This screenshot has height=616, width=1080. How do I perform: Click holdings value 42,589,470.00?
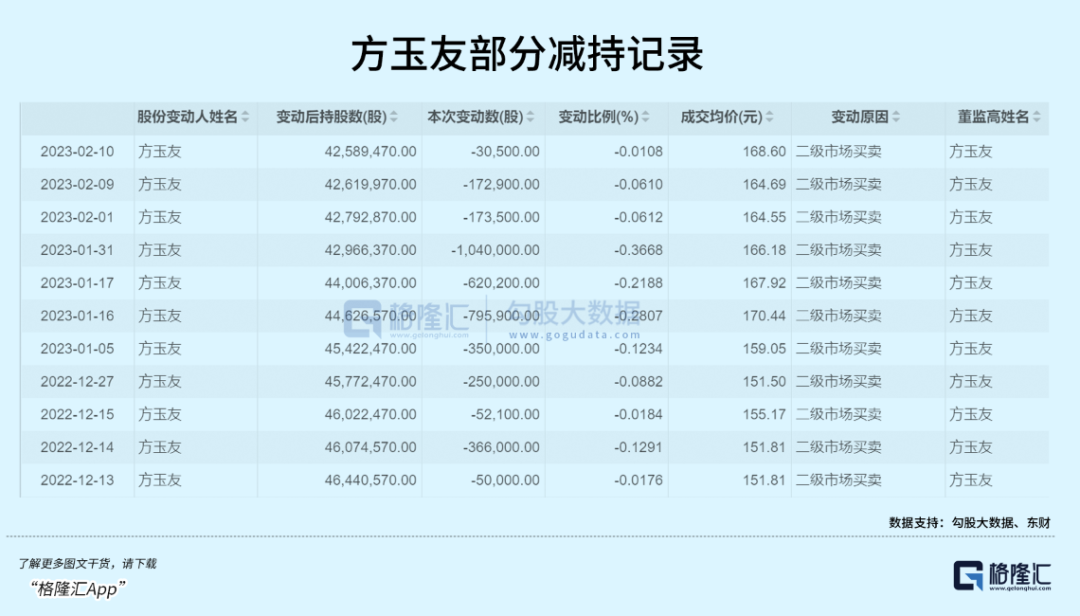[x=371, y=152]
